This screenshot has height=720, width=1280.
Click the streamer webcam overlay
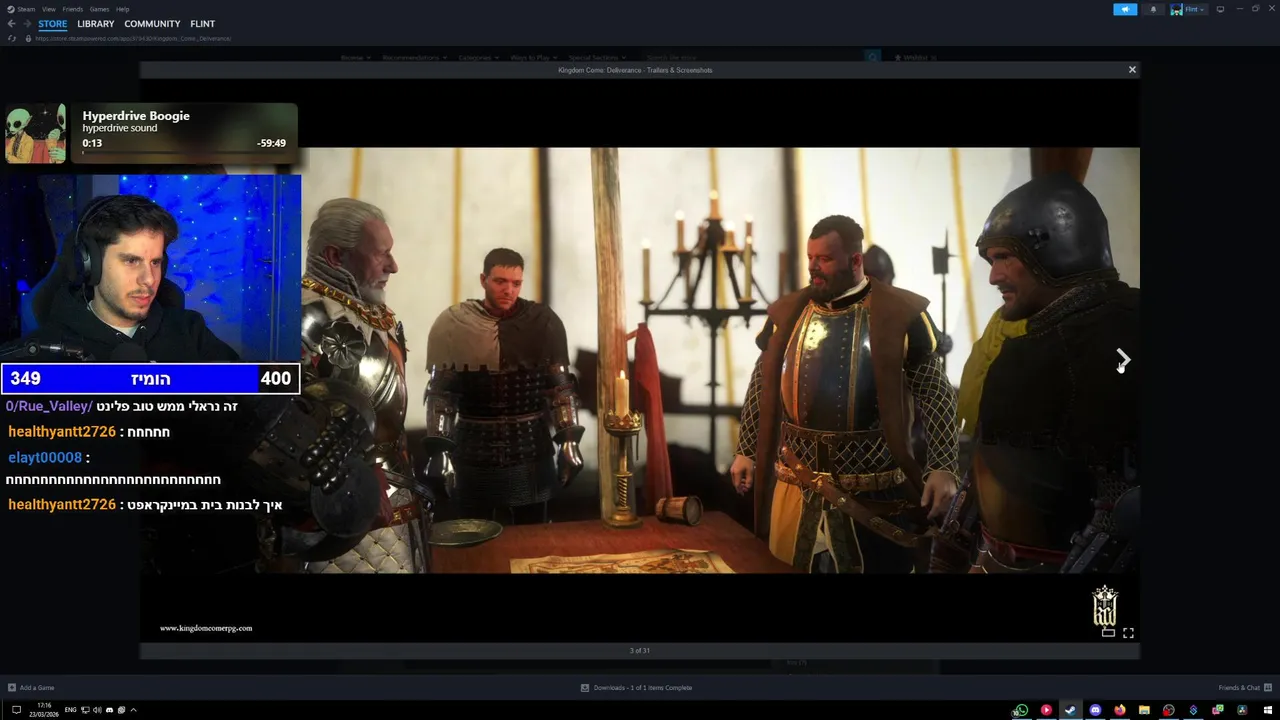point(150,268)
